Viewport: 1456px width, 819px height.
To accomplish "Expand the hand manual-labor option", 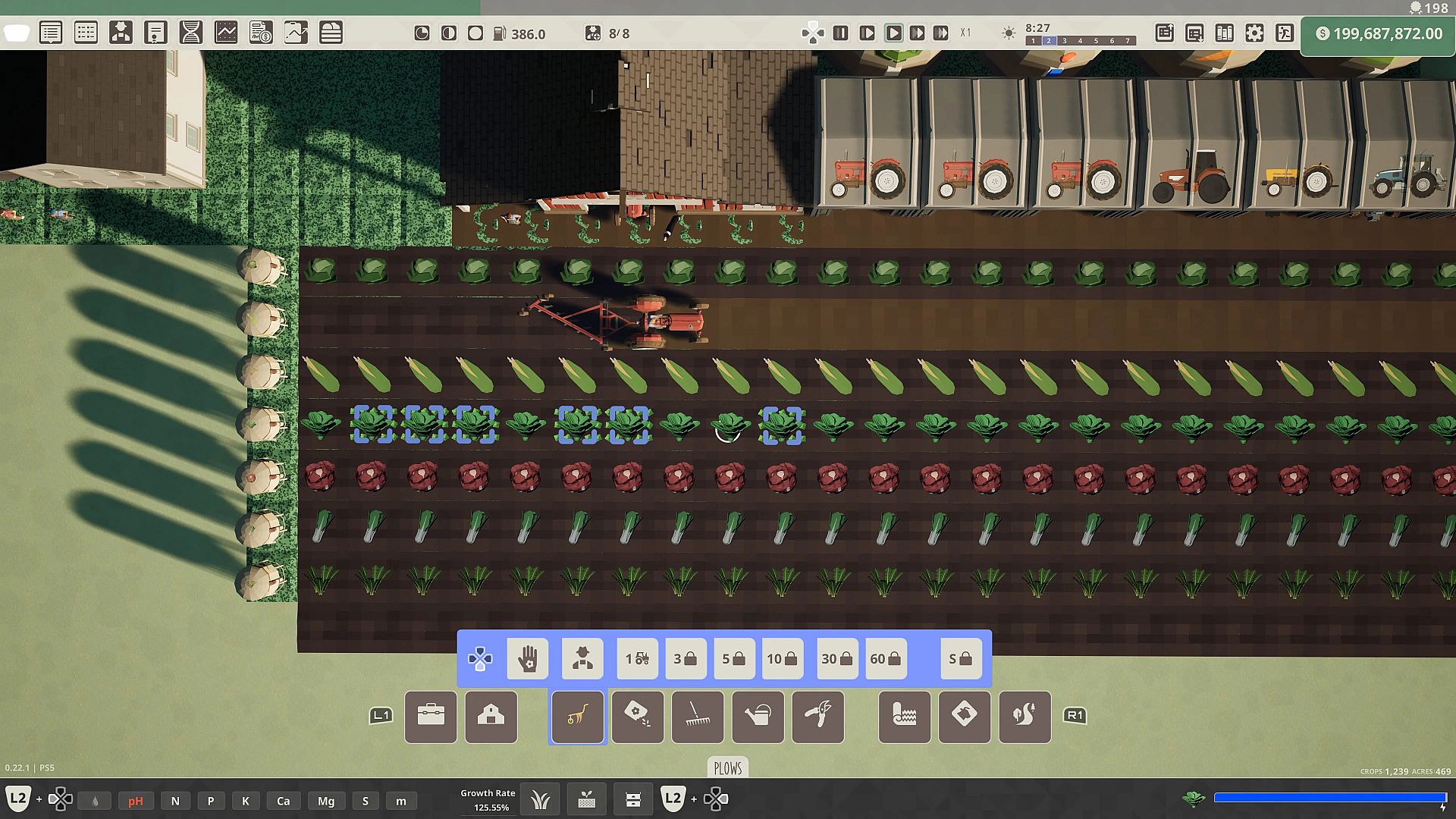I will click(x=527, y=658).
